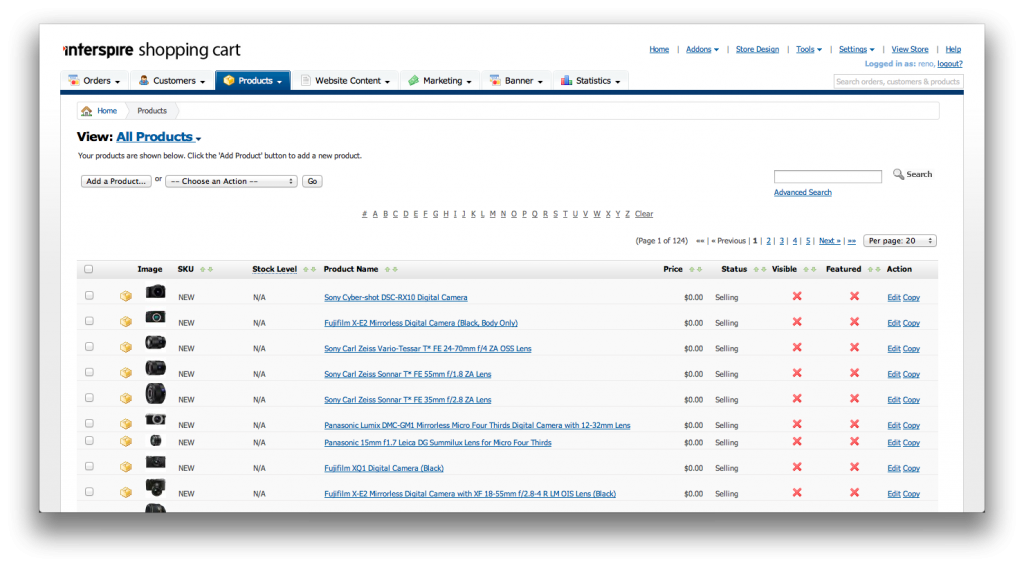The width and height of the screenshot is (1024, 567).
Task: Open the Marketing menu tab
Action: [441, 81]
